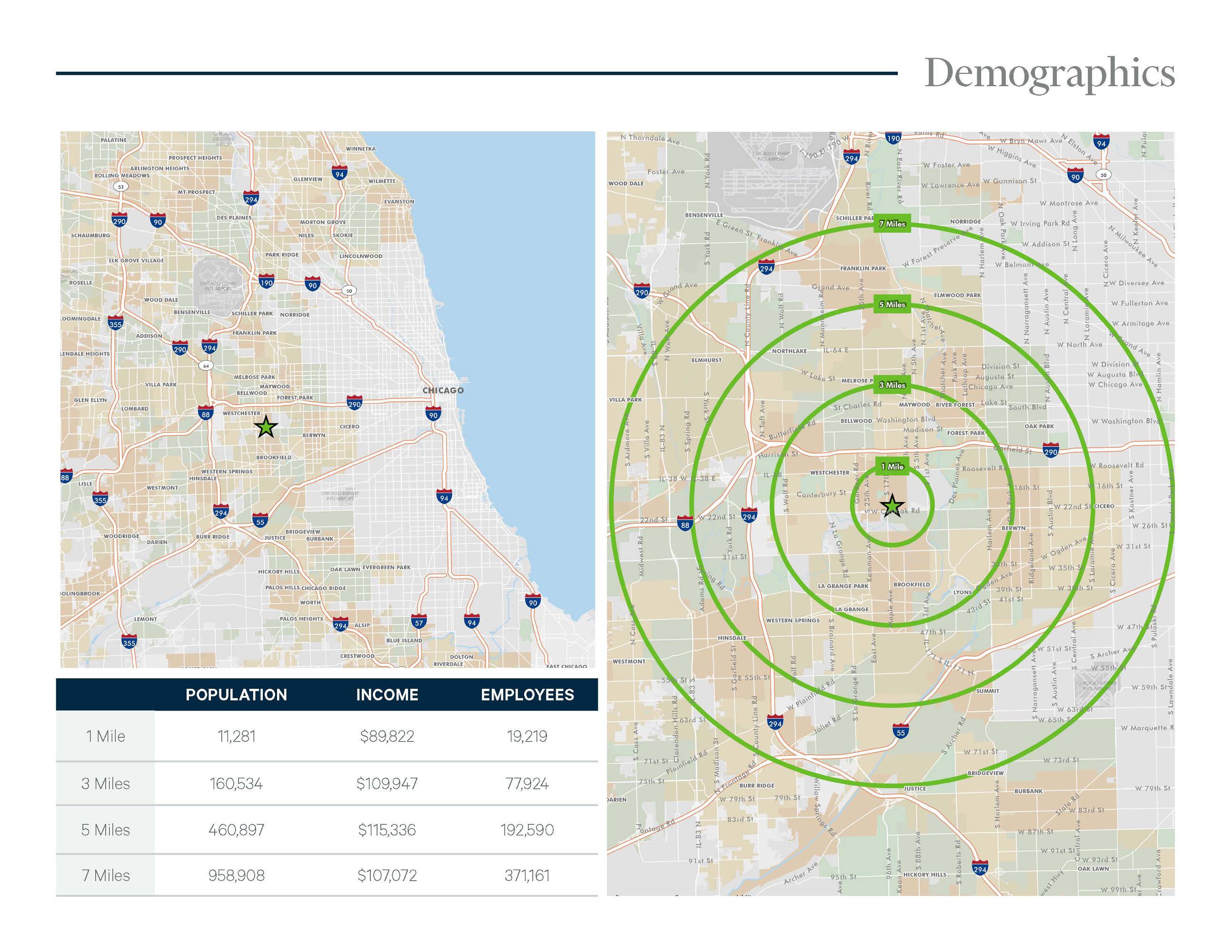Click the 7 Miles ring label
Viewport: 1232px width, 952px height.
coord(892,224)
